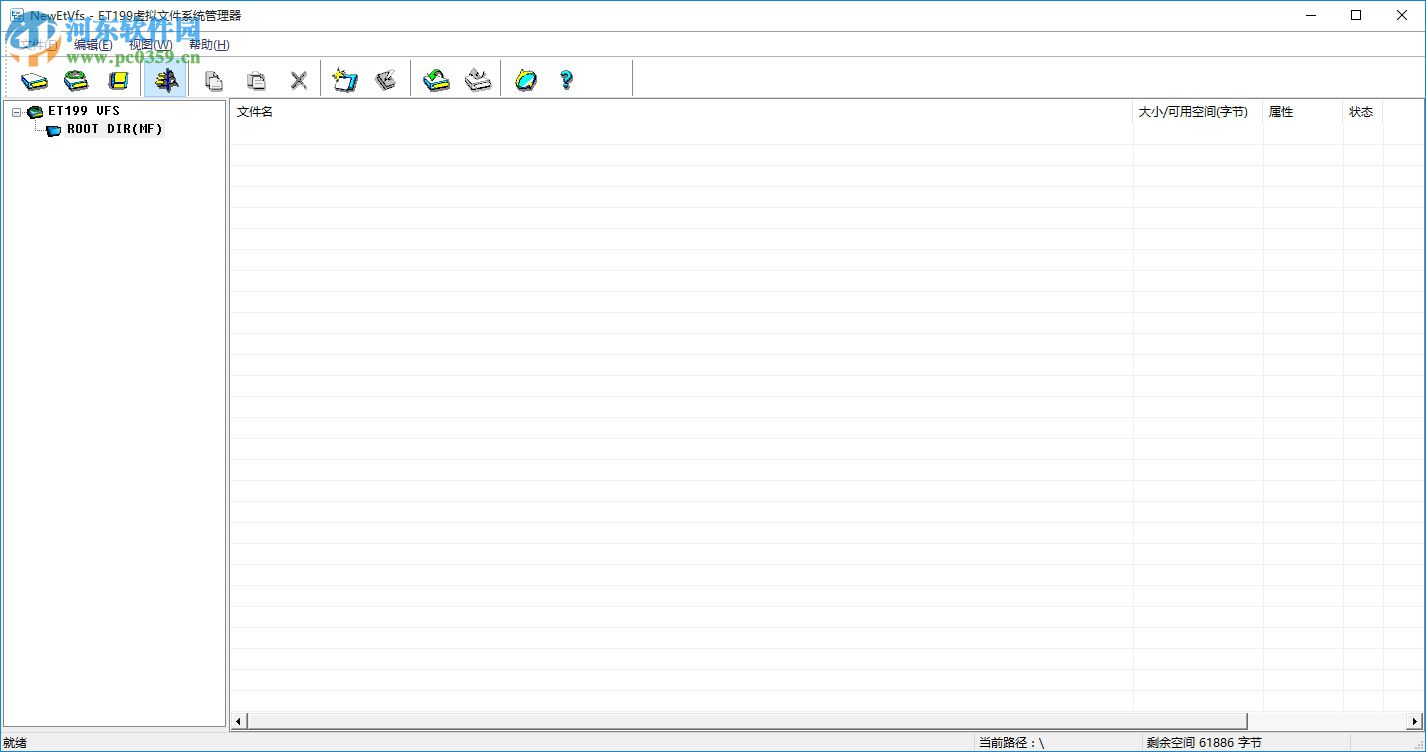
Task: Click the white disk drive toolbar icon
Action: point(35,81)
